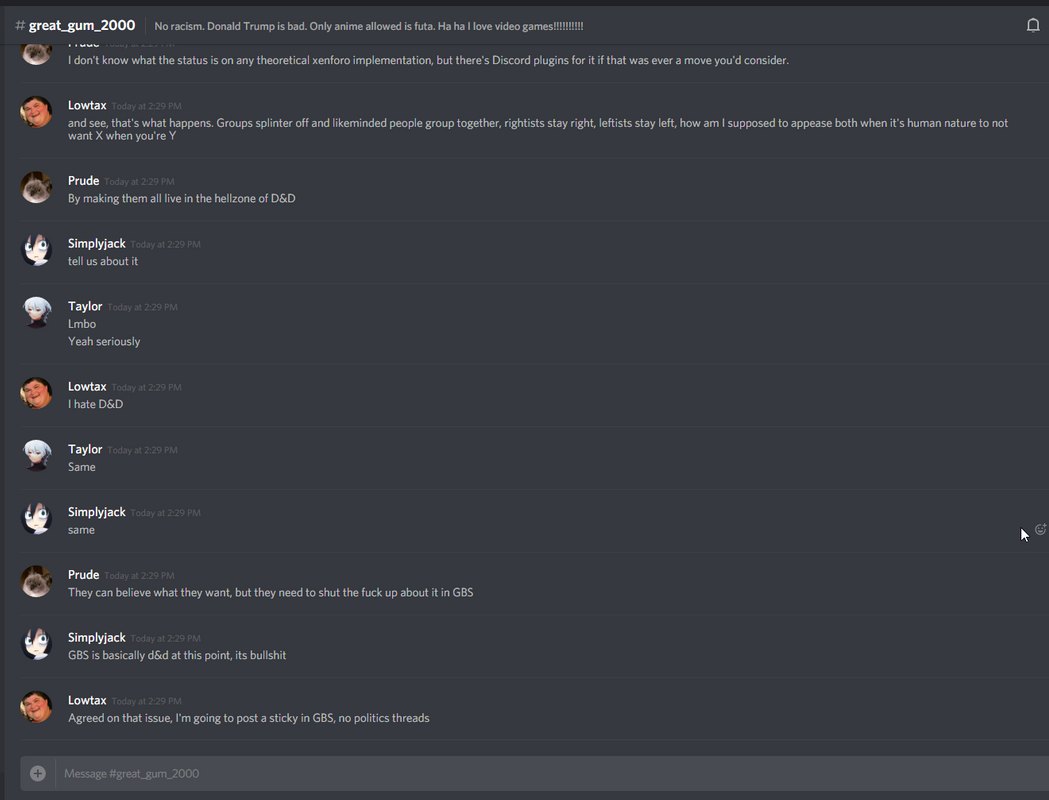Click Taylor's avatar beside "Lmbo" message
The width and height of the screenshot is (1049, 800).
[36, 313]
